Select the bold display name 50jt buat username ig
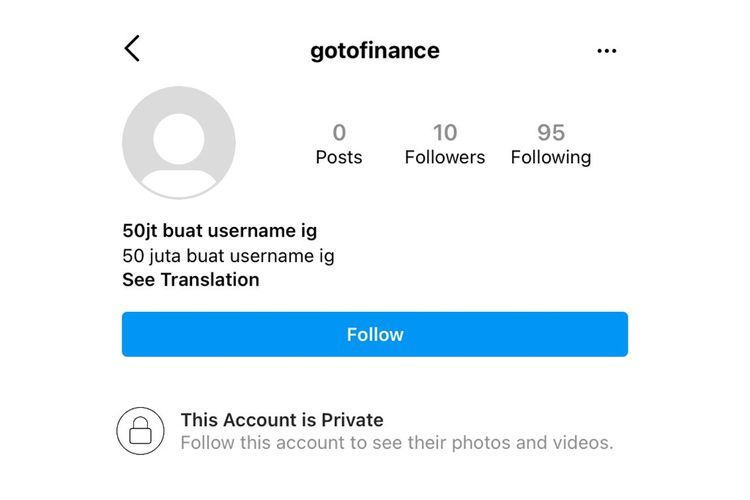The width and height of the screenshot is (750, 500). click(220, 231)
